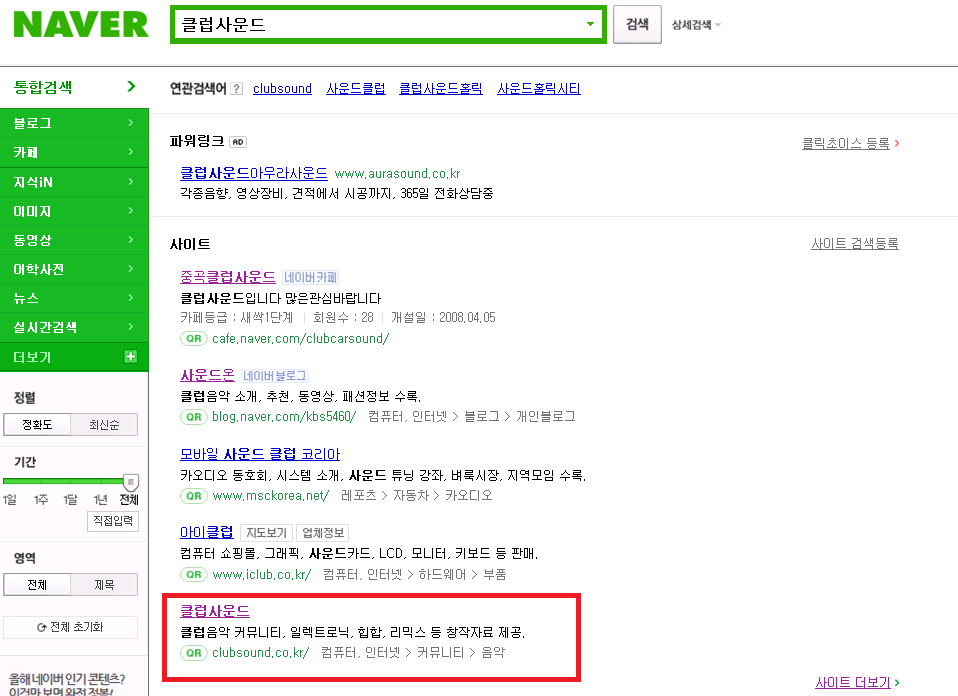This screenshot has height=696, width=958.
Task: Open the www.iclub.co.kr/ URL
Action: coord(261,574)
